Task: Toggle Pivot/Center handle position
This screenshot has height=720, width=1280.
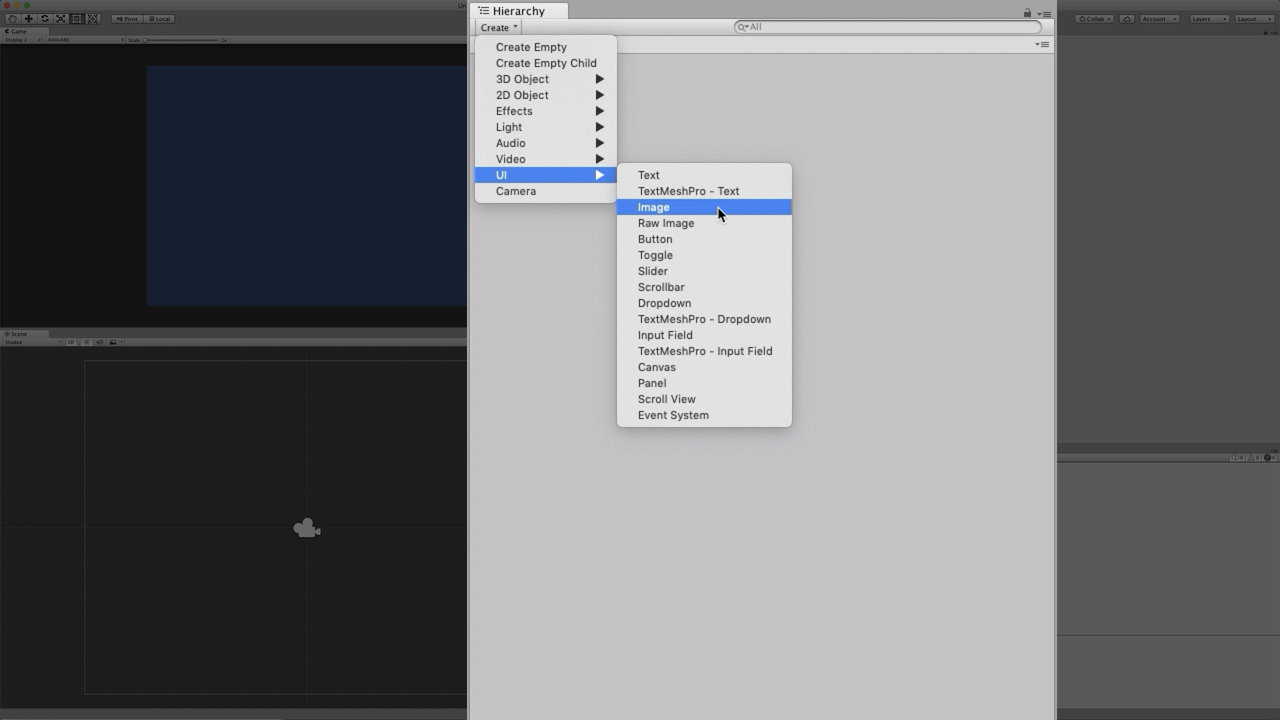Action: click(x=127, y=19)
